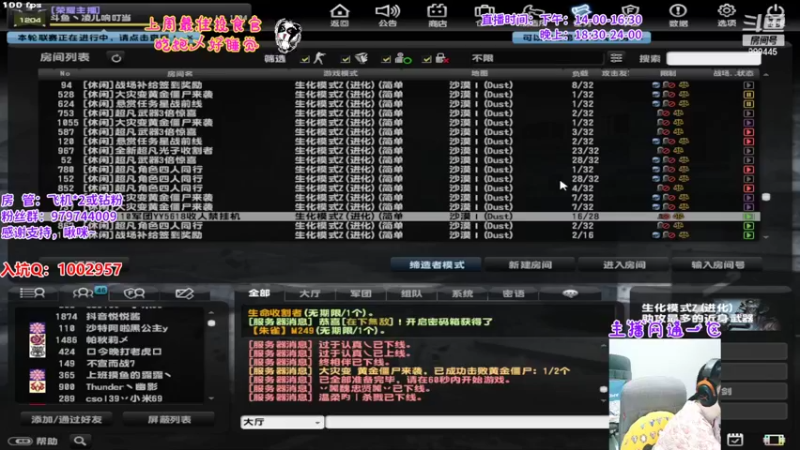Viewport: 800px width, 450px height.
Task: Click the blue helmet restriction icon in room 52 row
Action: coord(656,160)
